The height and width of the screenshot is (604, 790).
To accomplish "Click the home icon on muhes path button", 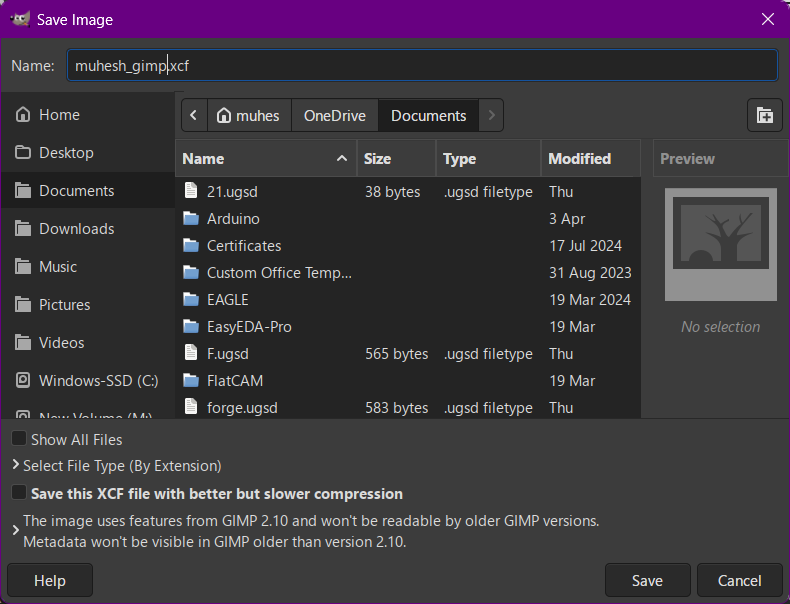I will point(224,115).
